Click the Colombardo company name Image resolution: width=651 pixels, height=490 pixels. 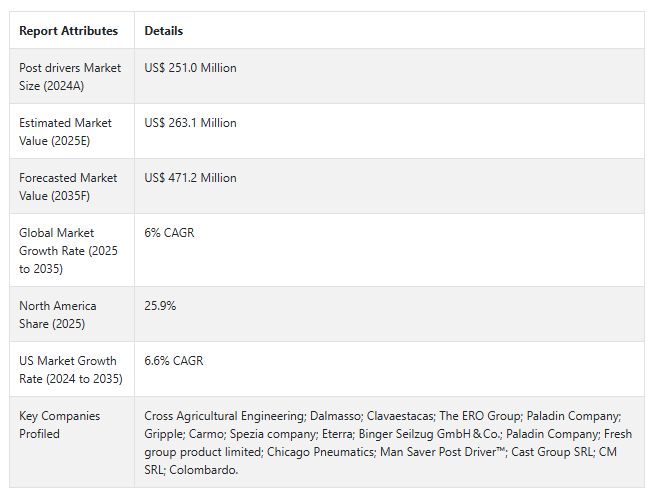coord(203,470)
